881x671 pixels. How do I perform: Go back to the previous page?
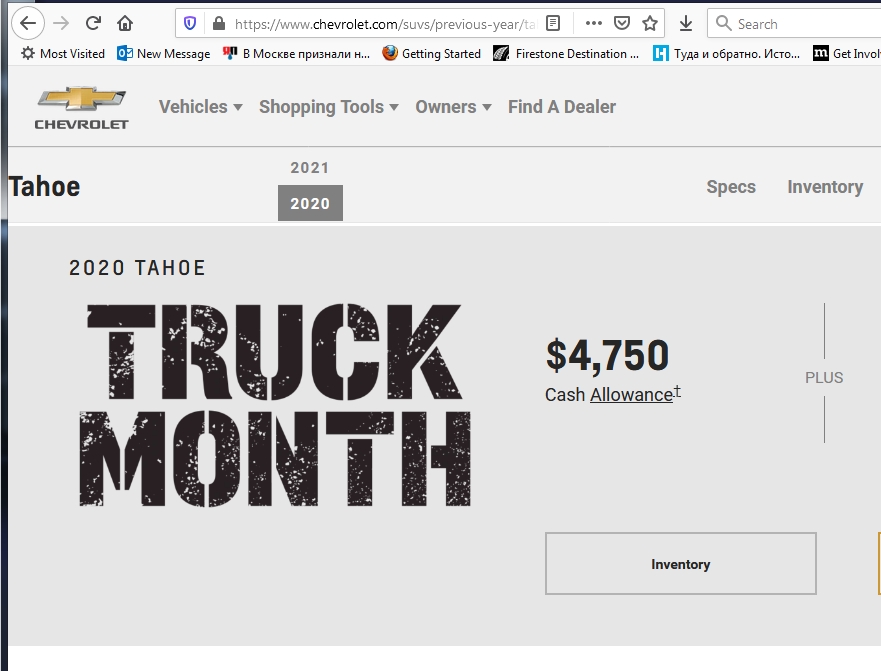[28, 23]
